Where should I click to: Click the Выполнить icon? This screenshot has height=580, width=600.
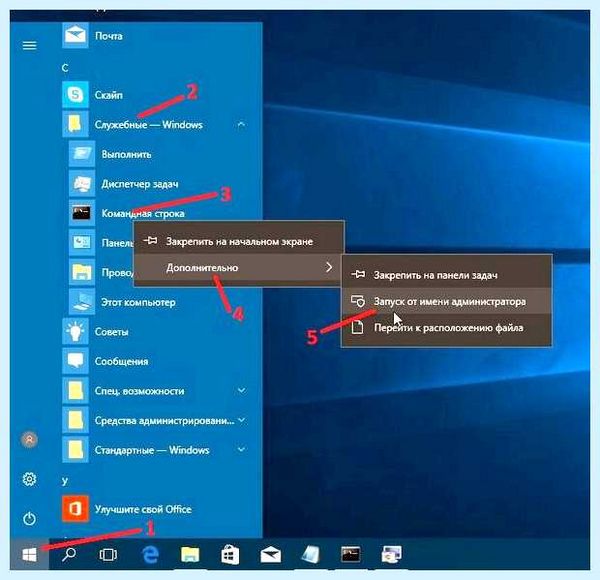click(x=82, y=154)
